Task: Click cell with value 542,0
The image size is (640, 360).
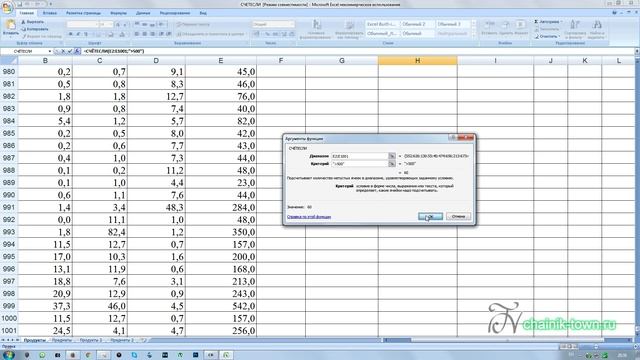Action: pyautogui.click(x=221, y=306)
